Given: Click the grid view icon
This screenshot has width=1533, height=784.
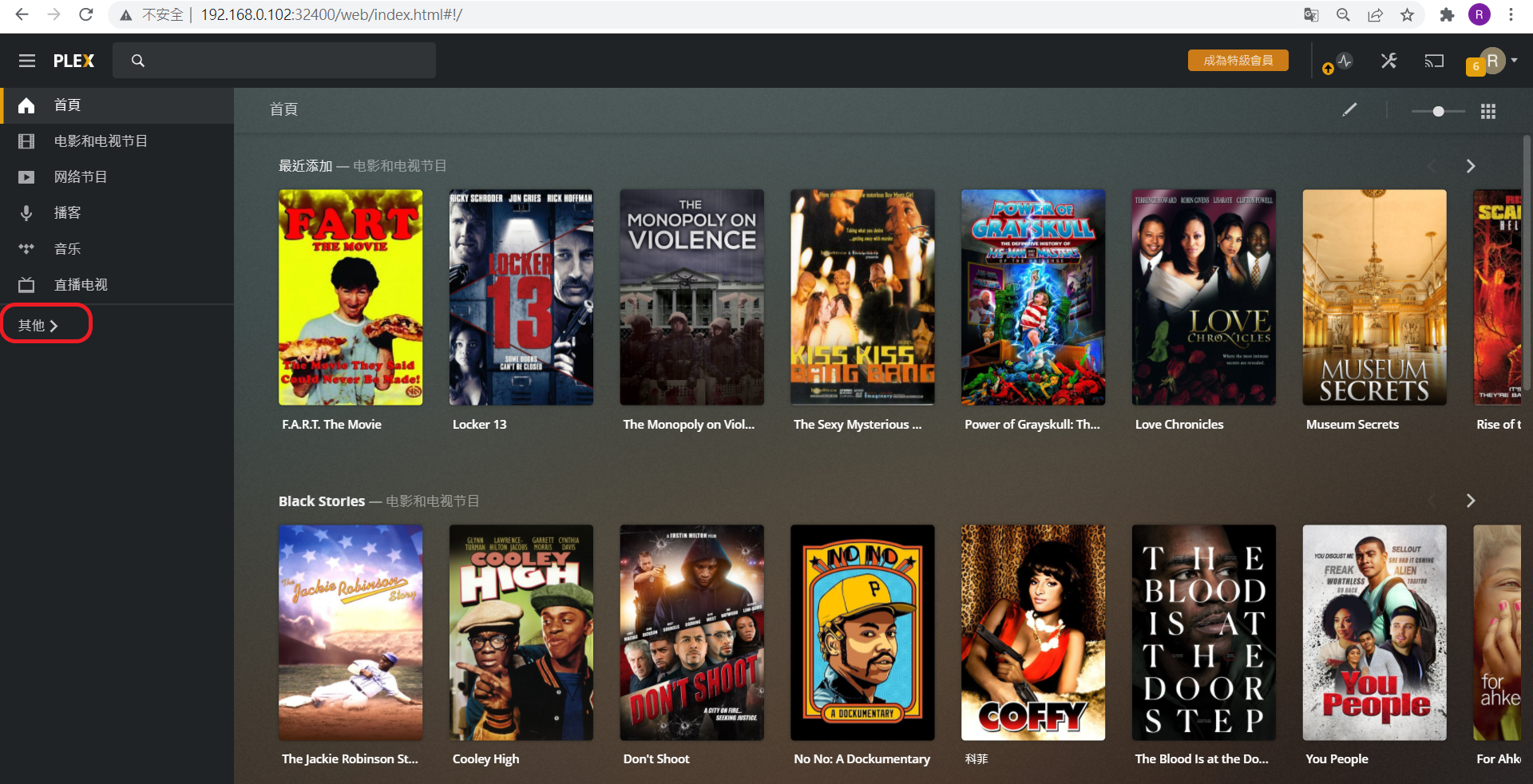Looking at the screenshot, I should 1488,111.
